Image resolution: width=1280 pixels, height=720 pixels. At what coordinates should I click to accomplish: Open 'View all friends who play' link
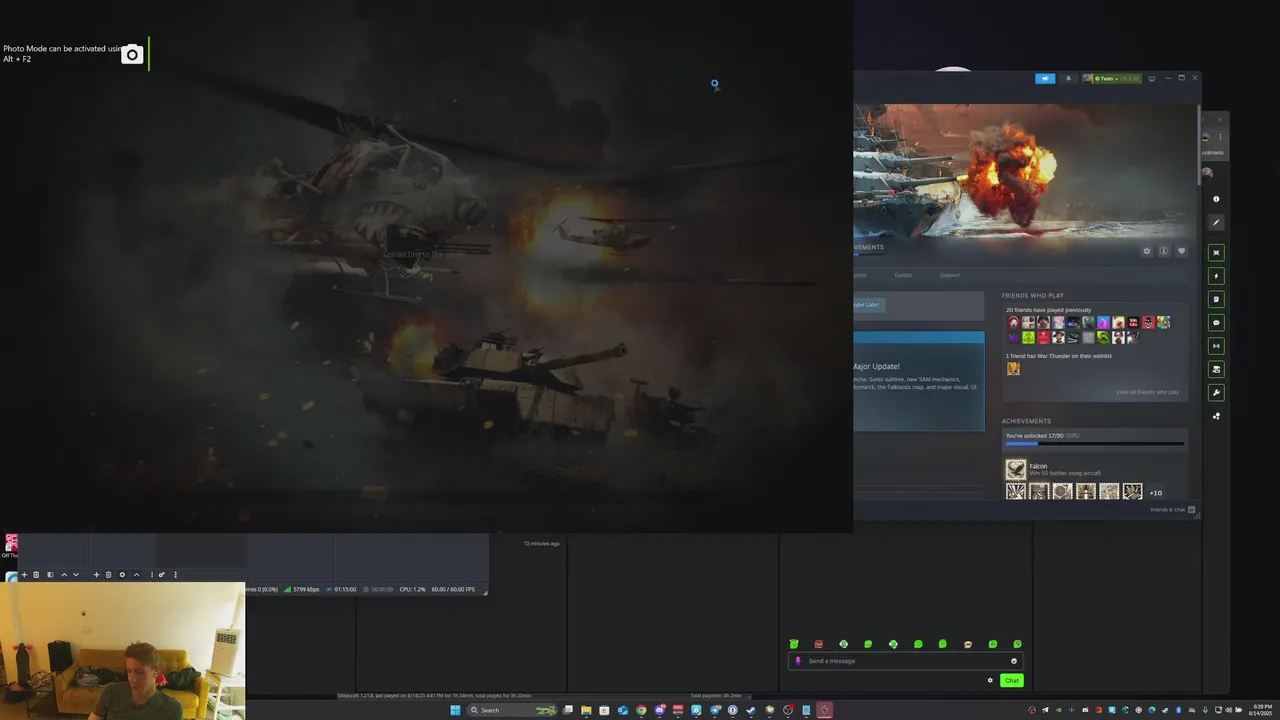[x=1147, y=392]
